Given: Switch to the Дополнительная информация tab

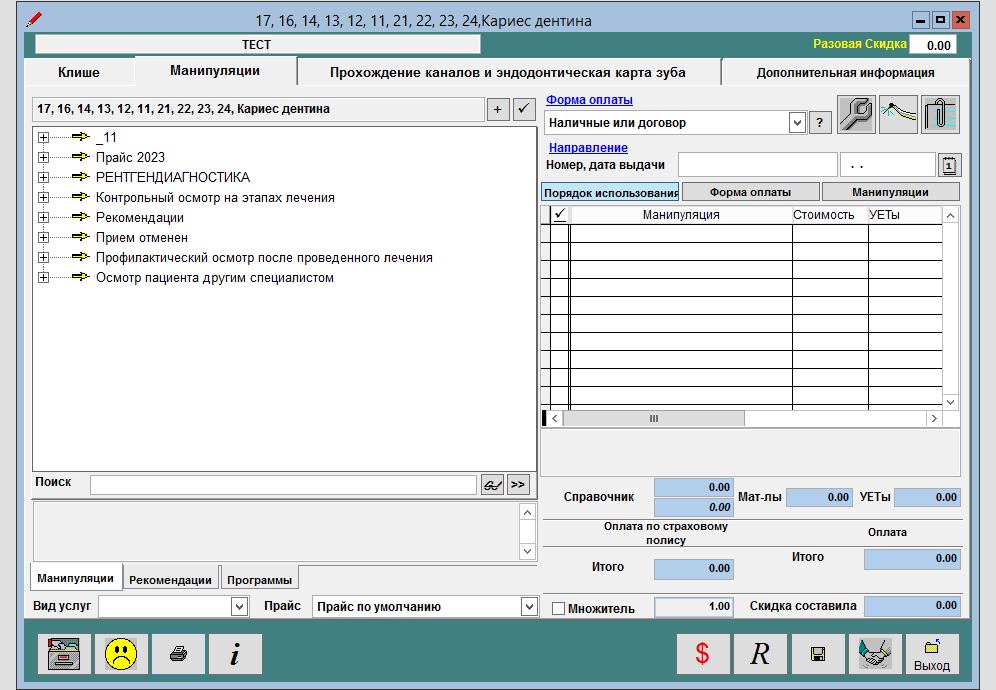Looking at the screenshot, I should 845,72.
